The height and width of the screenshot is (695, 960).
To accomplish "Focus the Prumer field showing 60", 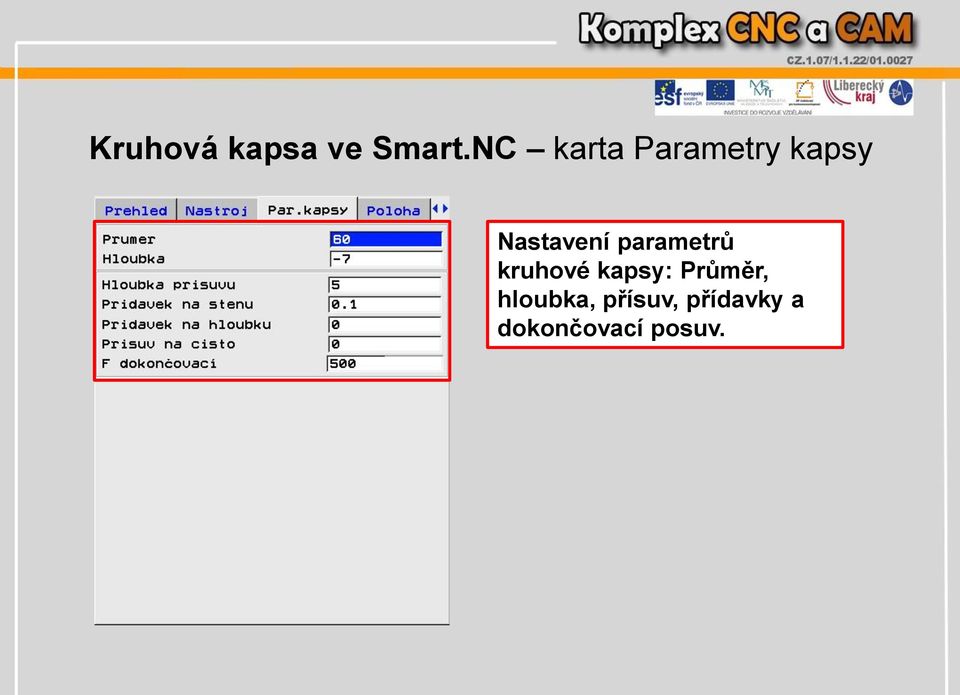I will [386, 239].
